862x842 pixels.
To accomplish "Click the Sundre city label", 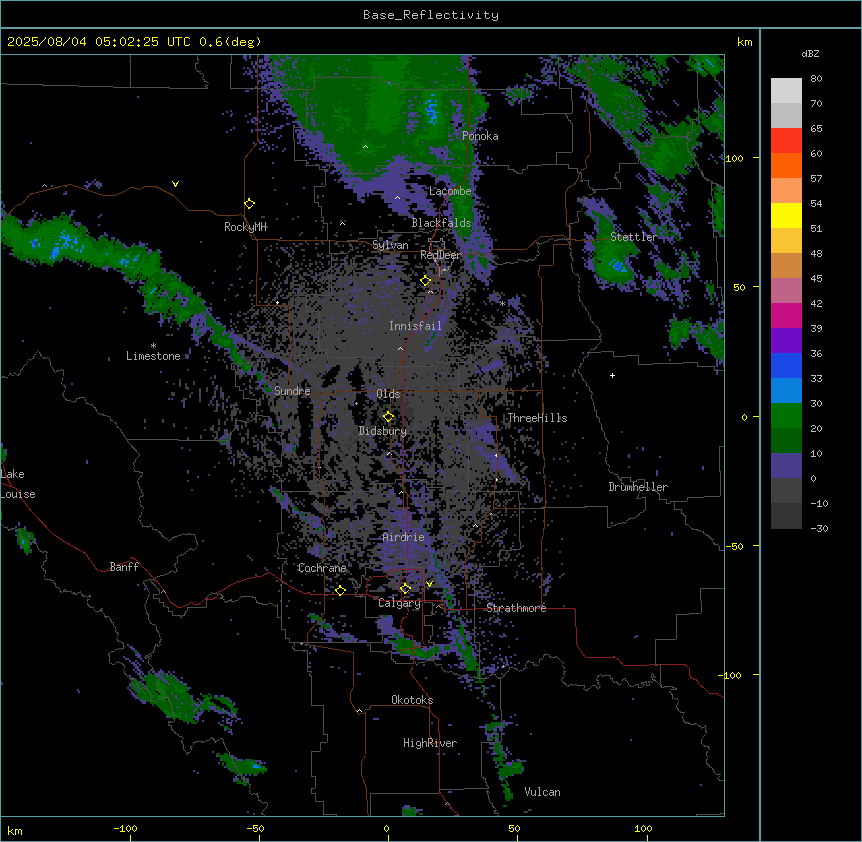I will pyautogui.click(x=292, y=391).
